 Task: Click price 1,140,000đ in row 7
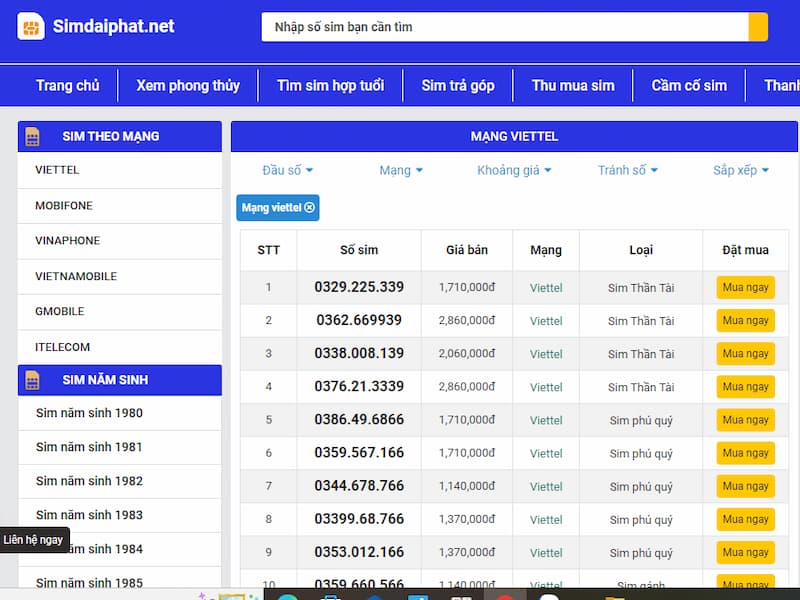click(467, 486)
